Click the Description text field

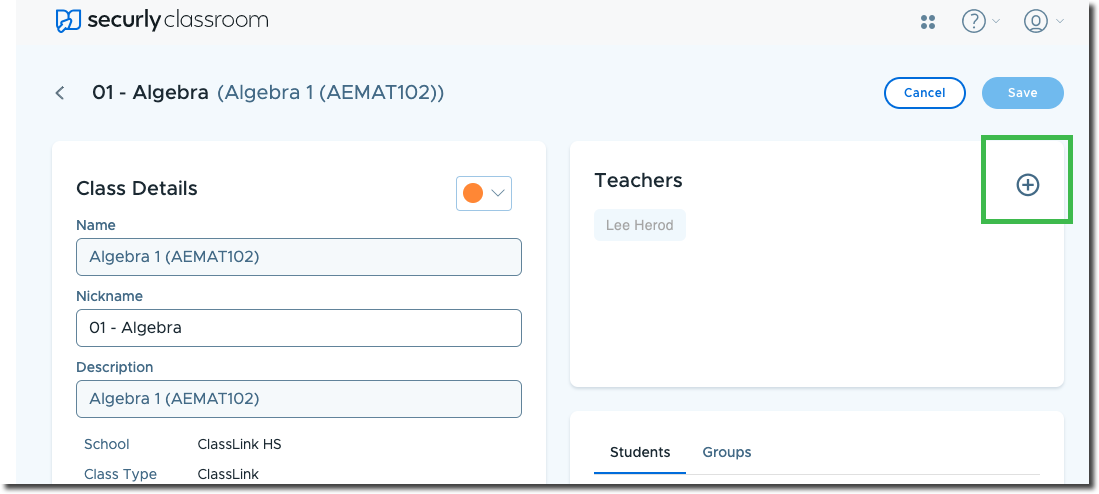coord(298,399)
